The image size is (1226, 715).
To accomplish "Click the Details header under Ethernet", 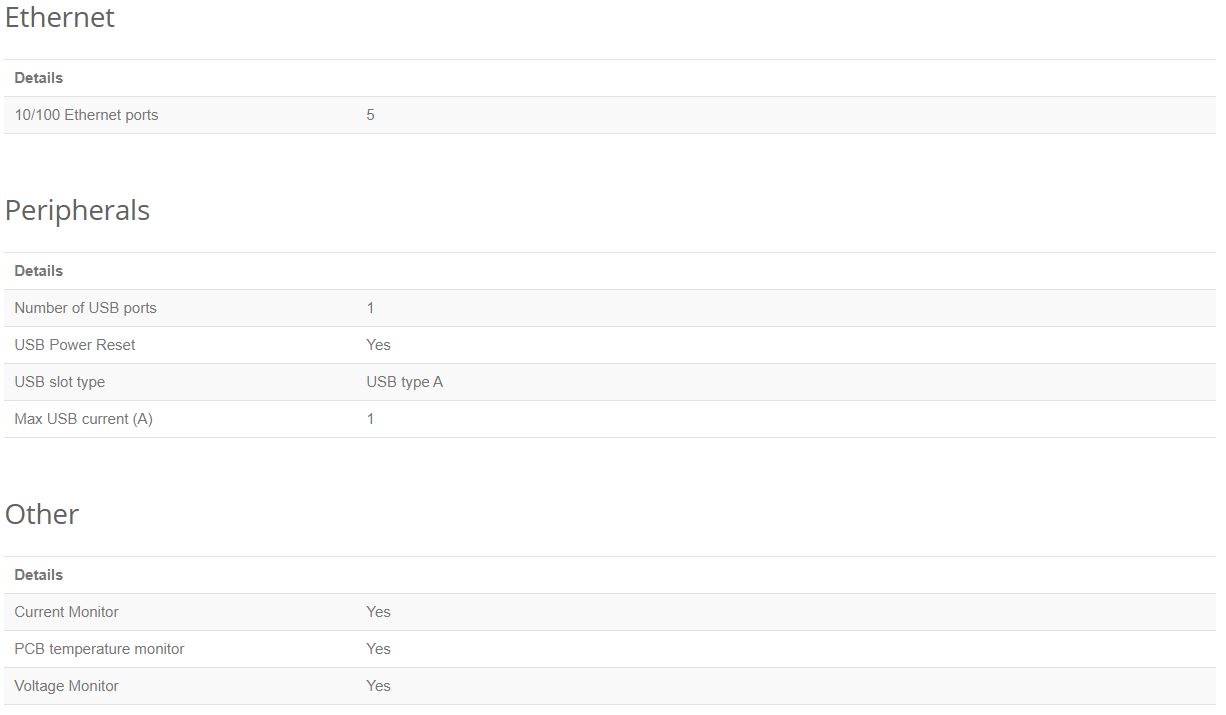I will (x=38, y=78).
